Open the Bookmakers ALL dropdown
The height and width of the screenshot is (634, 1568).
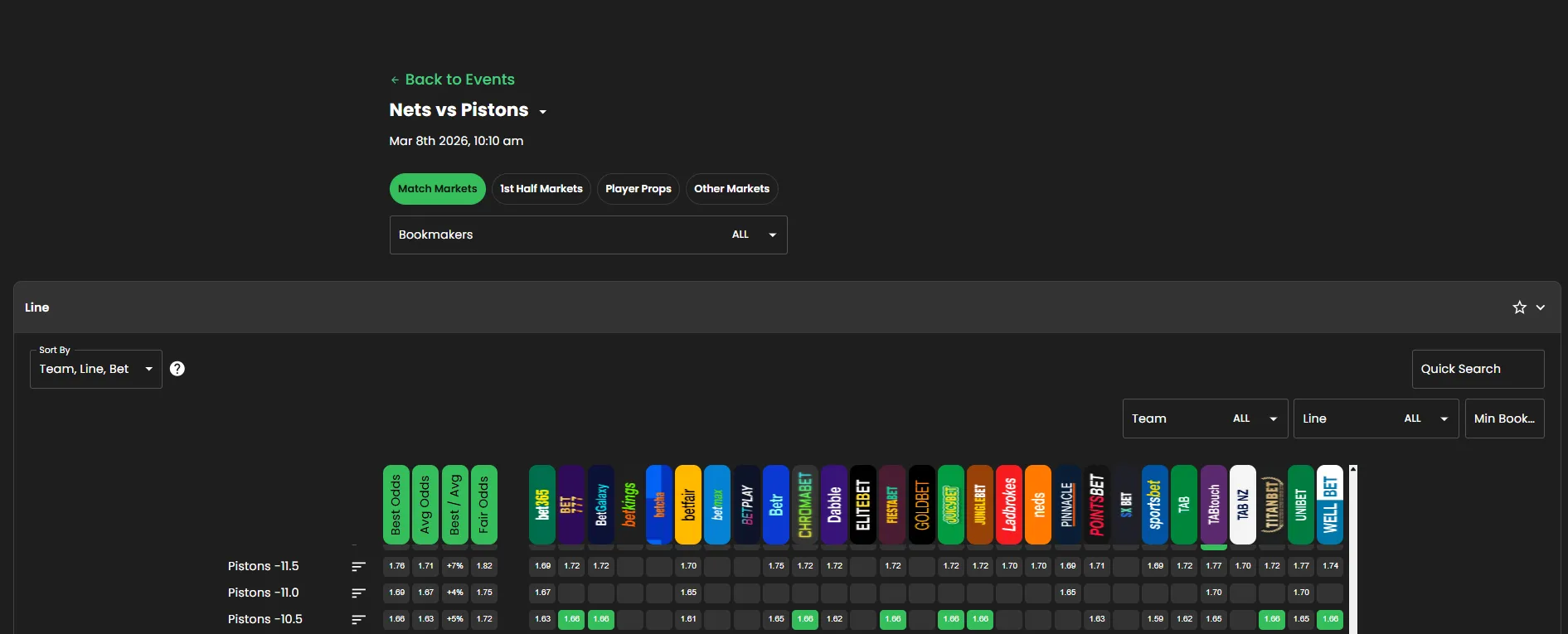coord(589,235)
